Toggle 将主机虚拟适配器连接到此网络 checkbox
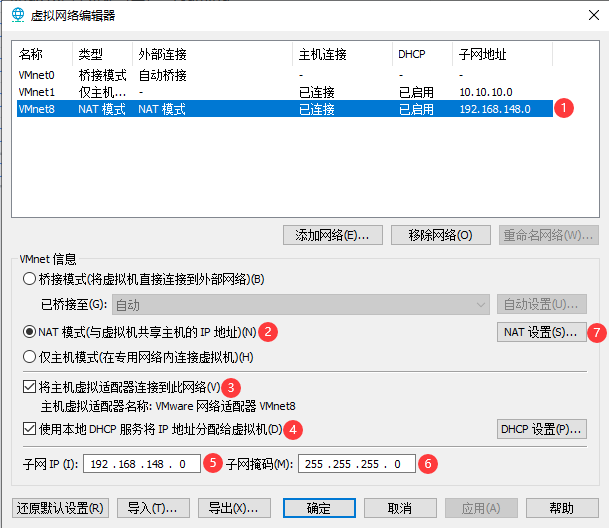 coord(30,387)
